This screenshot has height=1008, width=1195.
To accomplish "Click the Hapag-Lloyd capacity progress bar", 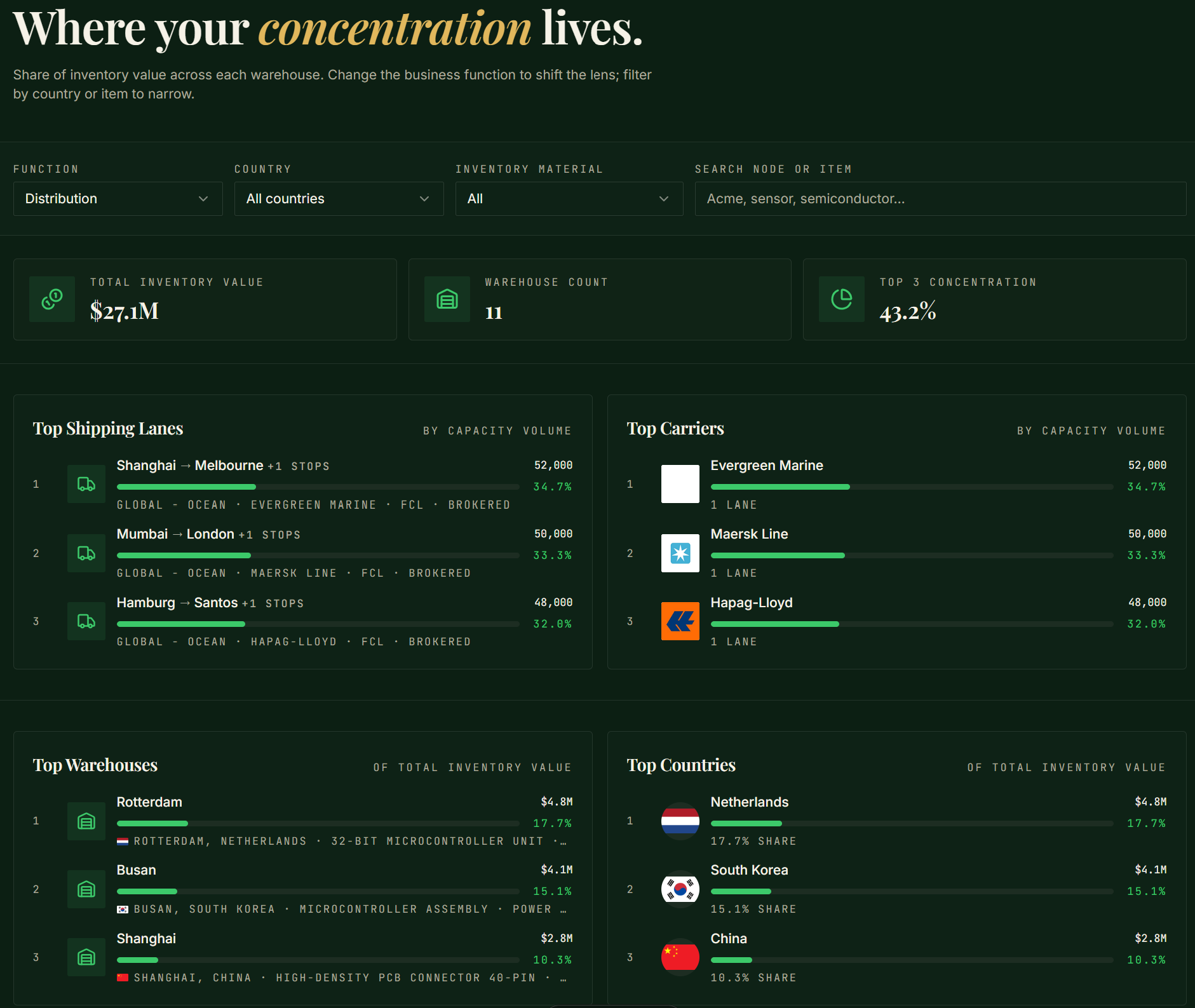I will coord(912,624).
